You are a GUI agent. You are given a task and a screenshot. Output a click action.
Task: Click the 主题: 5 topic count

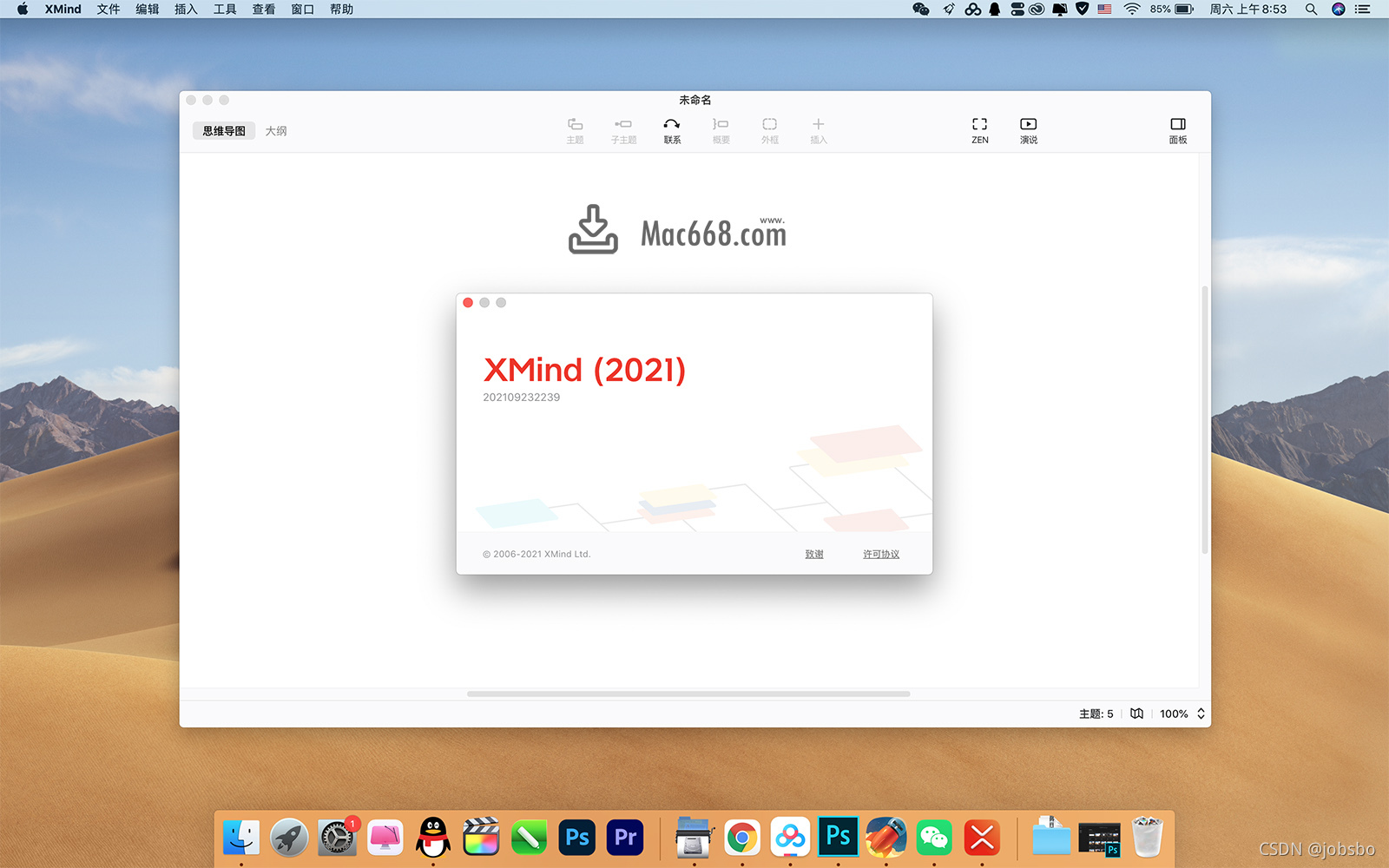(x=1096, y=713)
